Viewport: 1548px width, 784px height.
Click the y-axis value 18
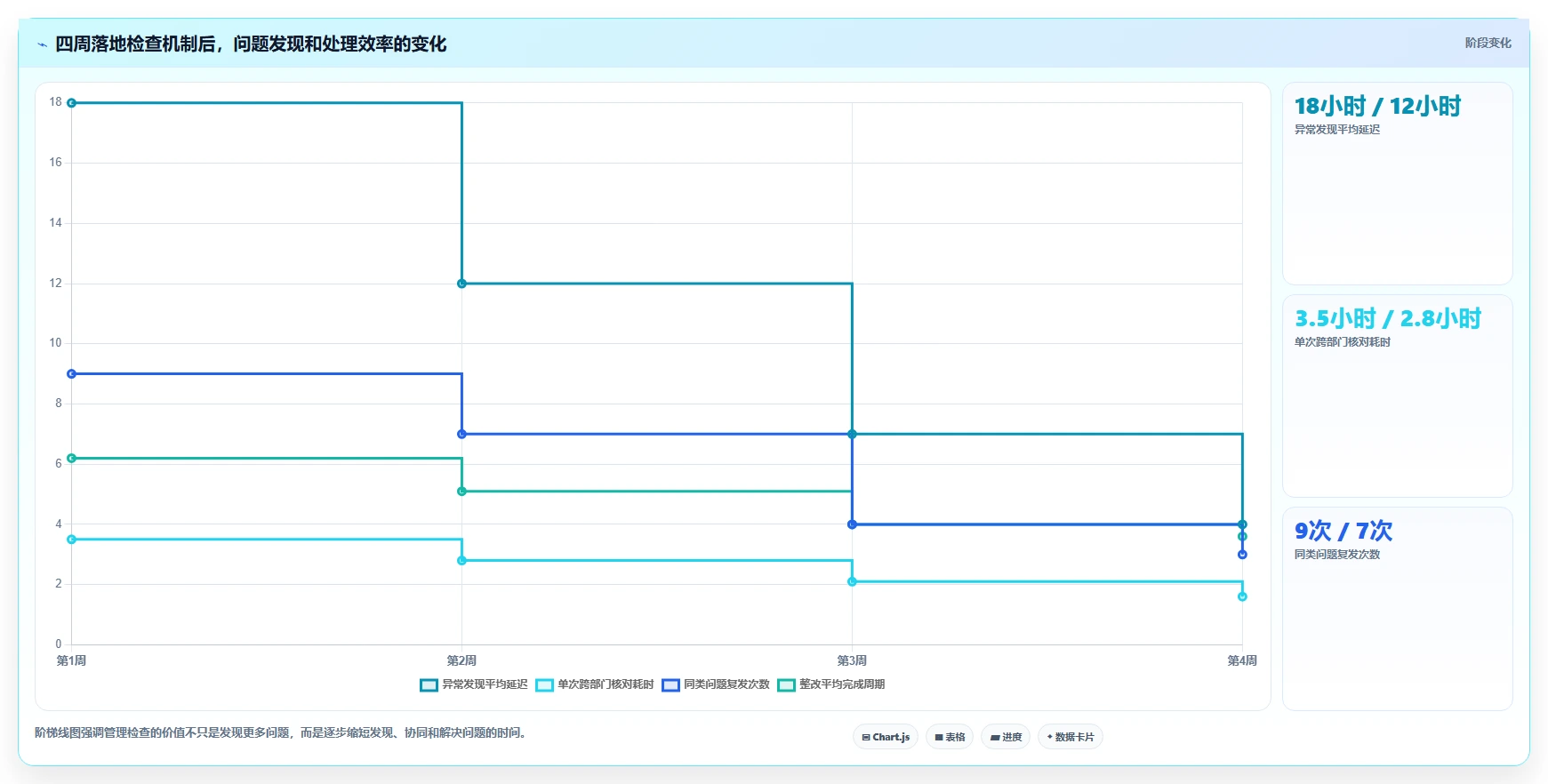tap(56, 102)
